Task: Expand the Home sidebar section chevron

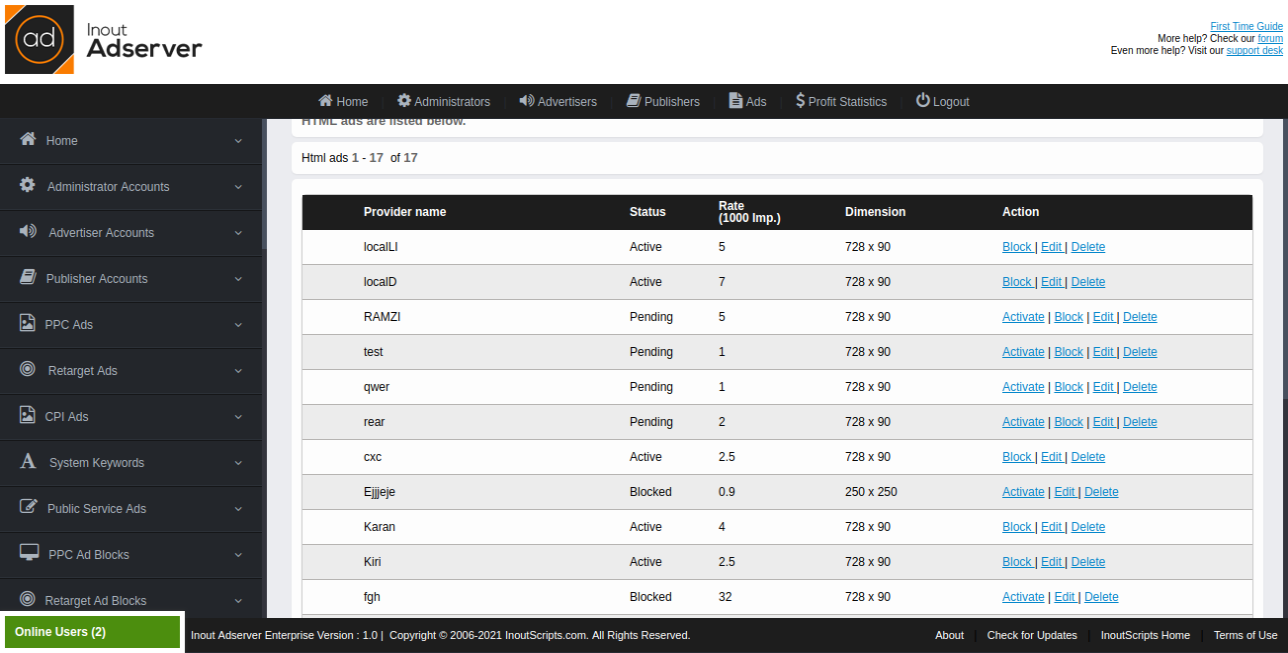Action: click(x=238, y=141)
